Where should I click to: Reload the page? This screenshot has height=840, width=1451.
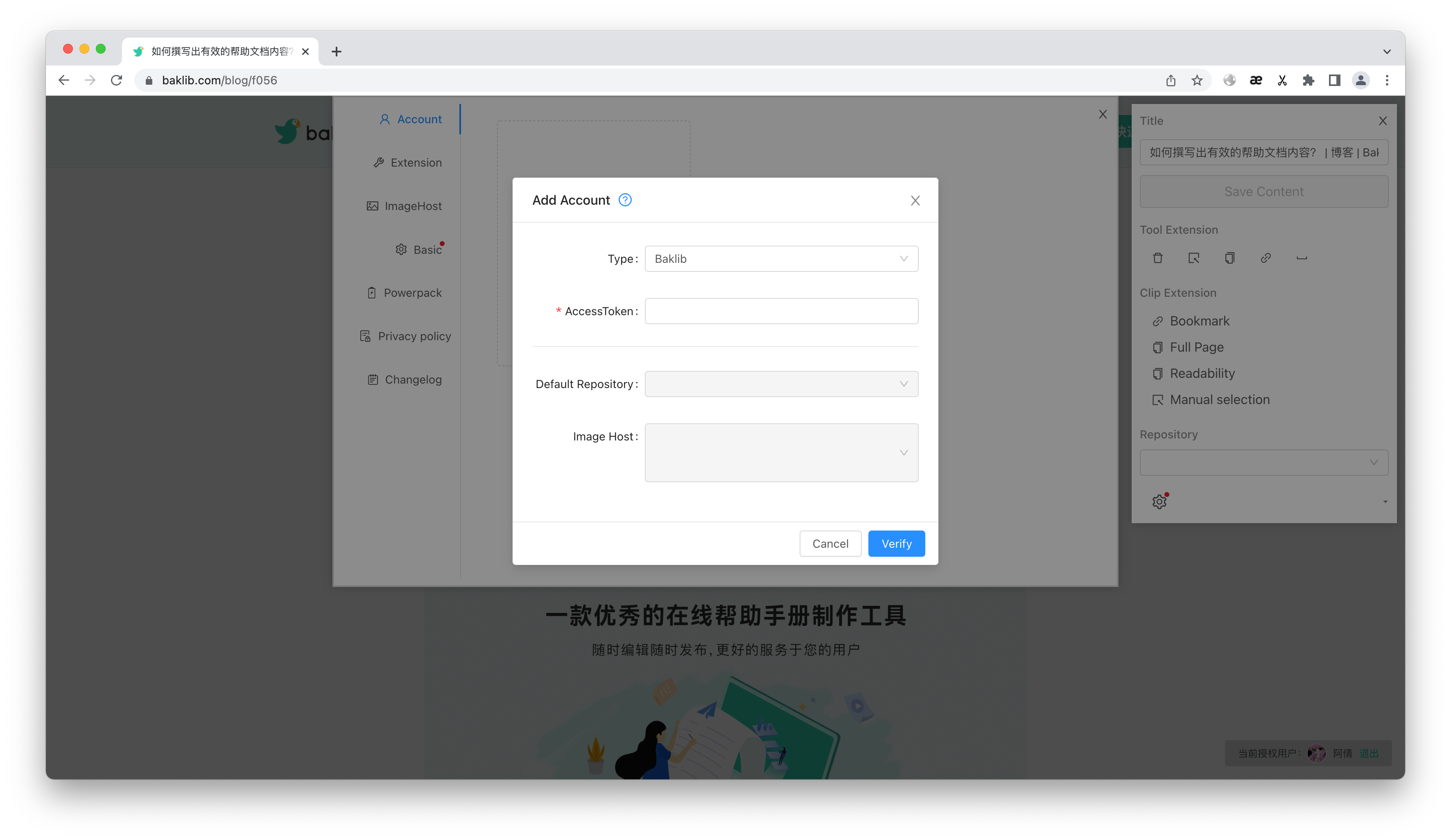[x=116, y=80]
